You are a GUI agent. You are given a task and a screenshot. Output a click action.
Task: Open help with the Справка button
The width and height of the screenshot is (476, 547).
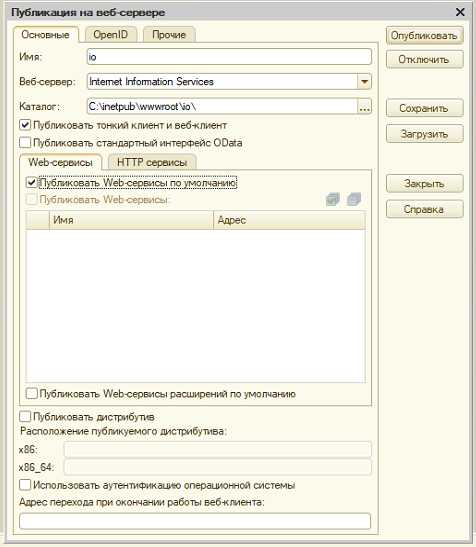point(425,209)
